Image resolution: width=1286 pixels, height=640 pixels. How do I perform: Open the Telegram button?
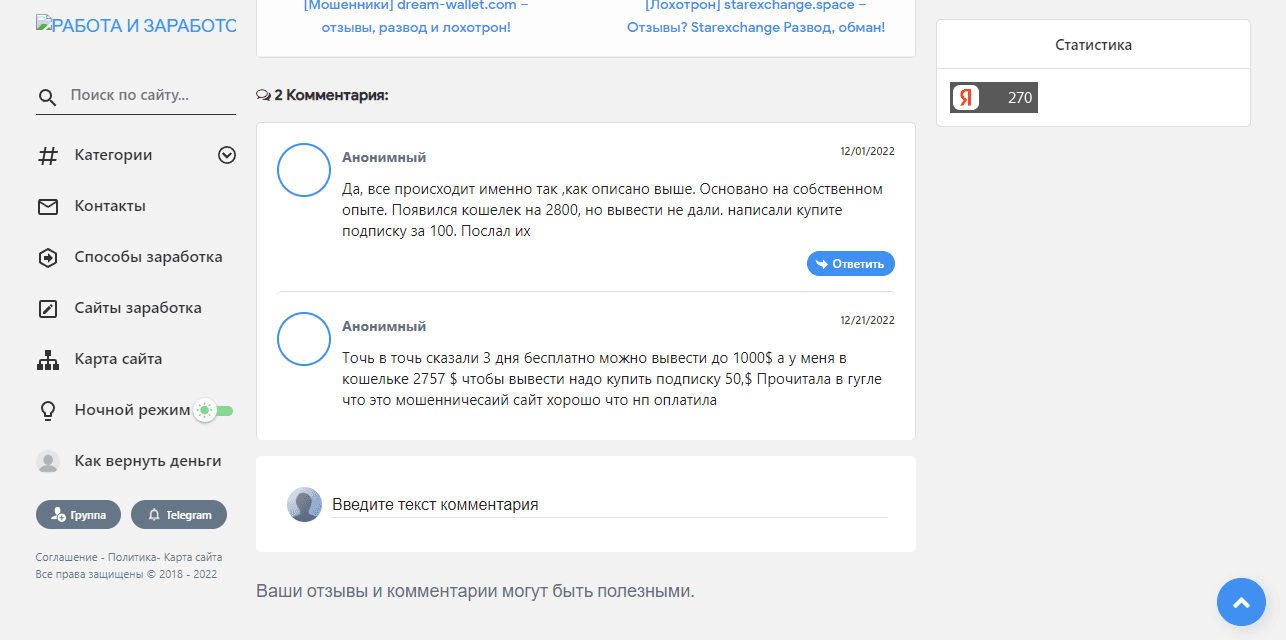click(179, 514)
